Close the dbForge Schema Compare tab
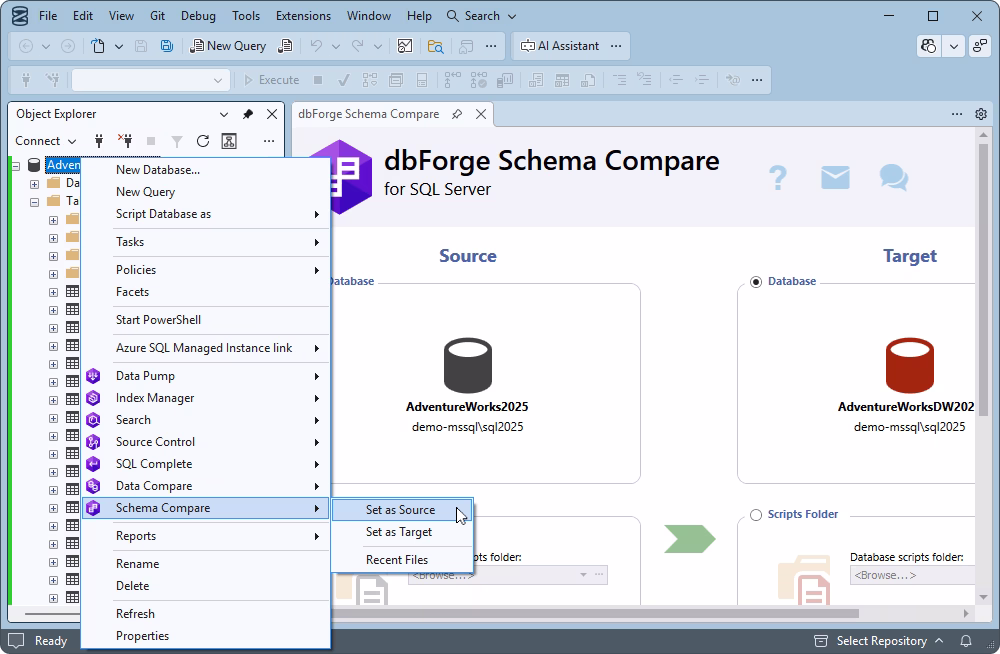Viewport: 1000px width, 654px height. tap(481, 114)
